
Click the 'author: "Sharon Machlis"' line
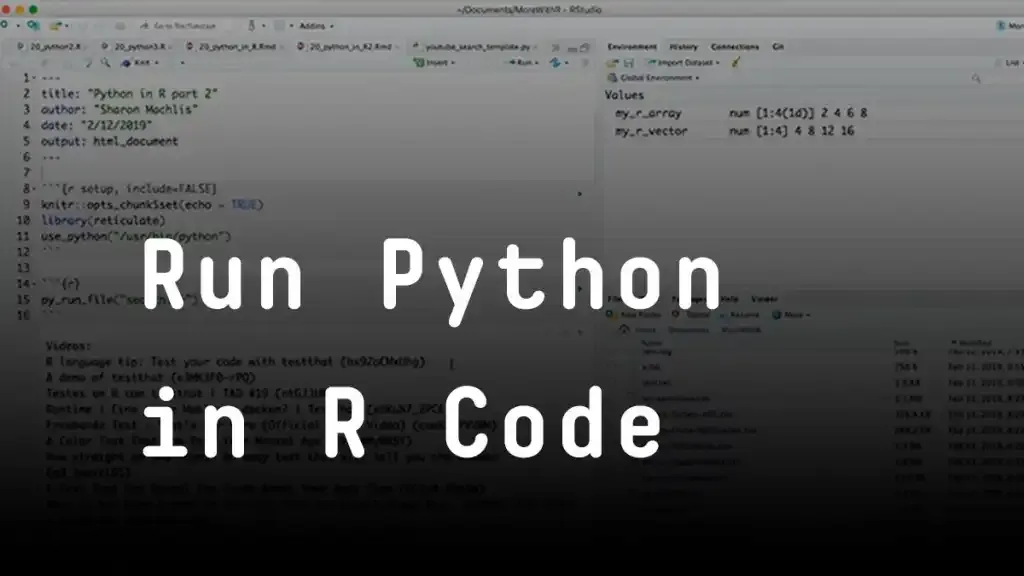click(x=119, y=109)
